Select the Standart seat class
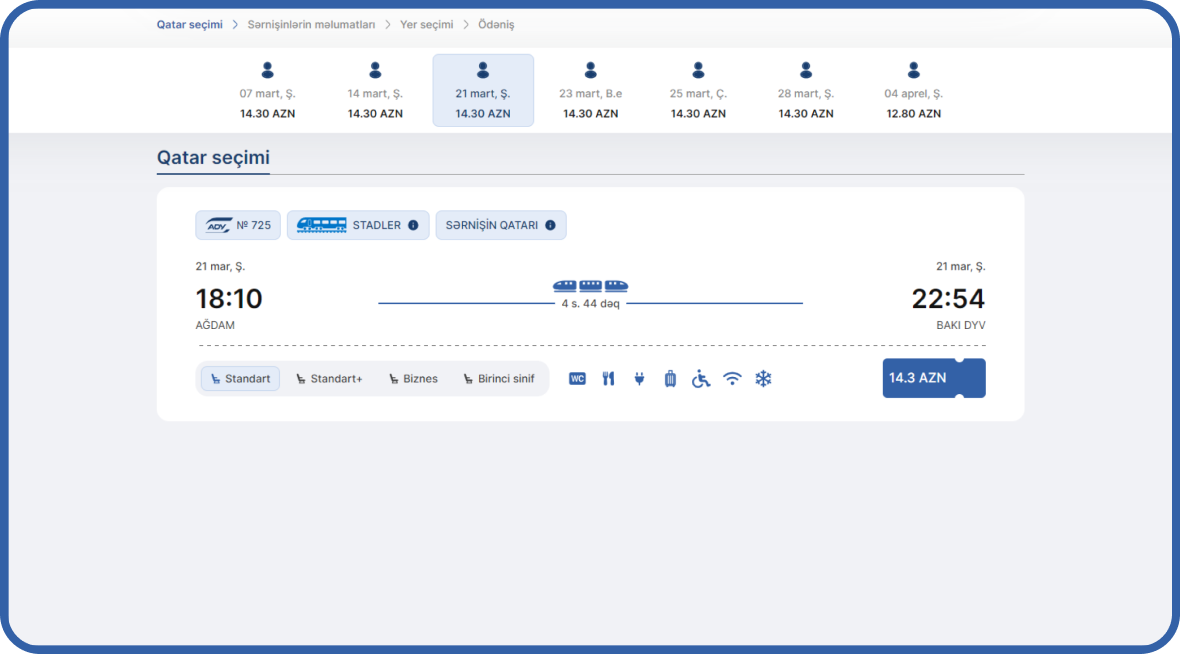Viewport: 1180px width, 654px height. [x=240, y=379]
